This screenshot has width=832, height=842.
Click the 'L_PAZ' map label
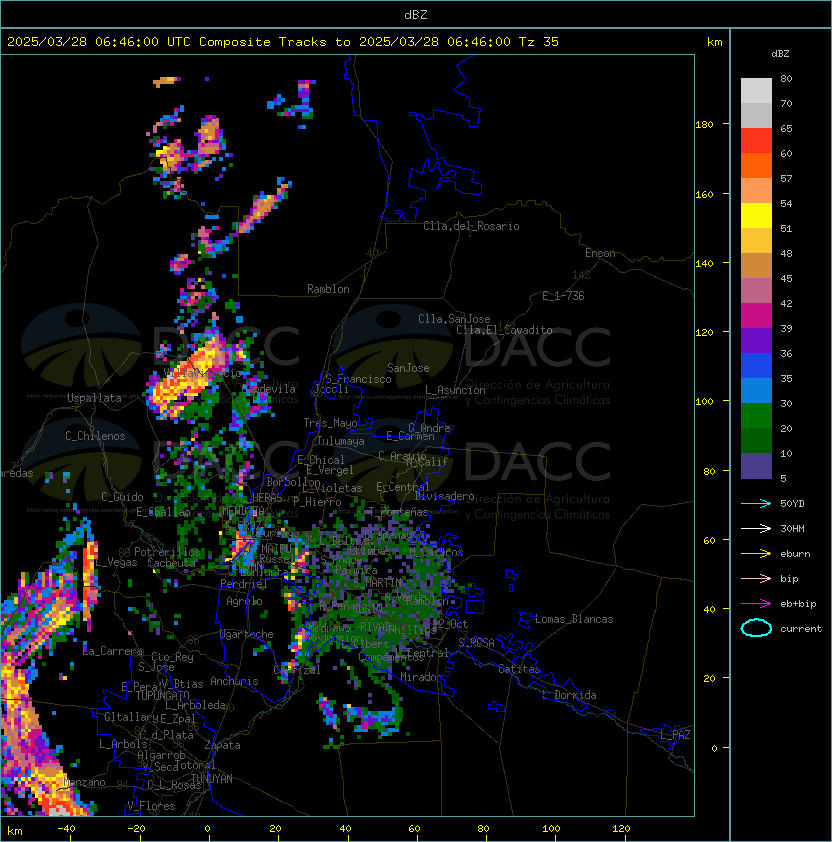(675, 735)
